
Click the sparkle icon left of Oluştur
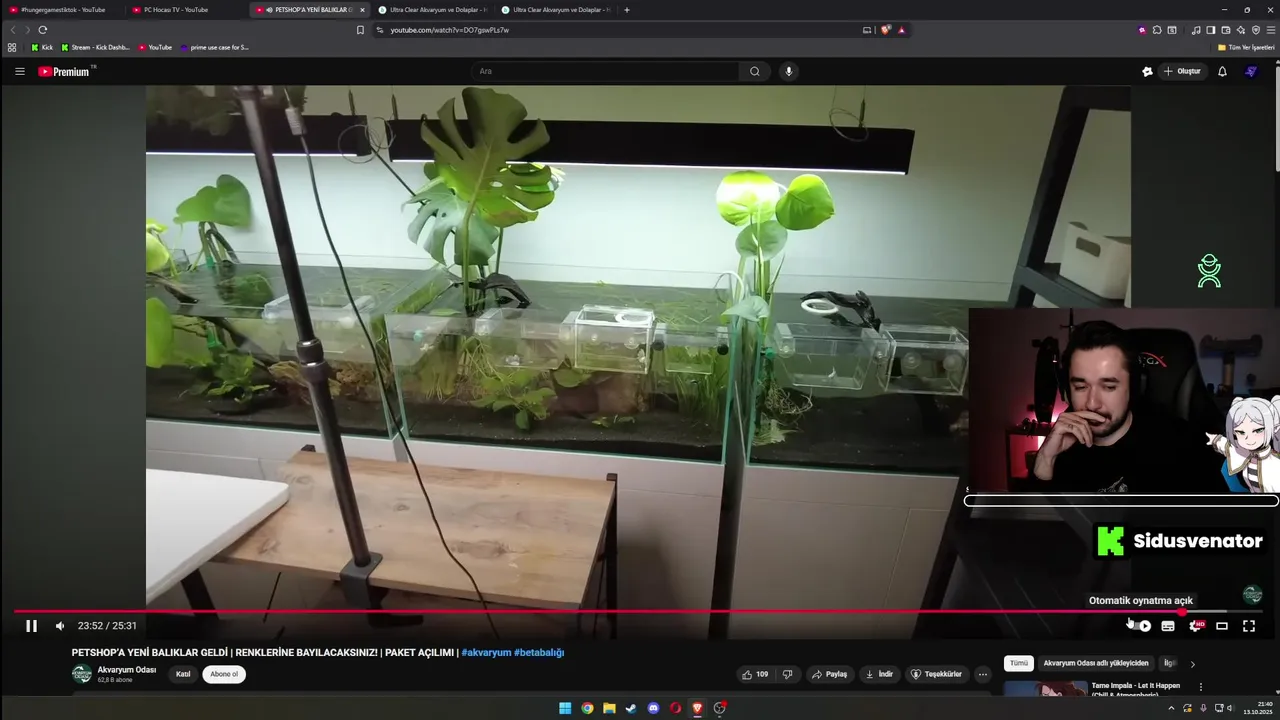[1147, 71]
